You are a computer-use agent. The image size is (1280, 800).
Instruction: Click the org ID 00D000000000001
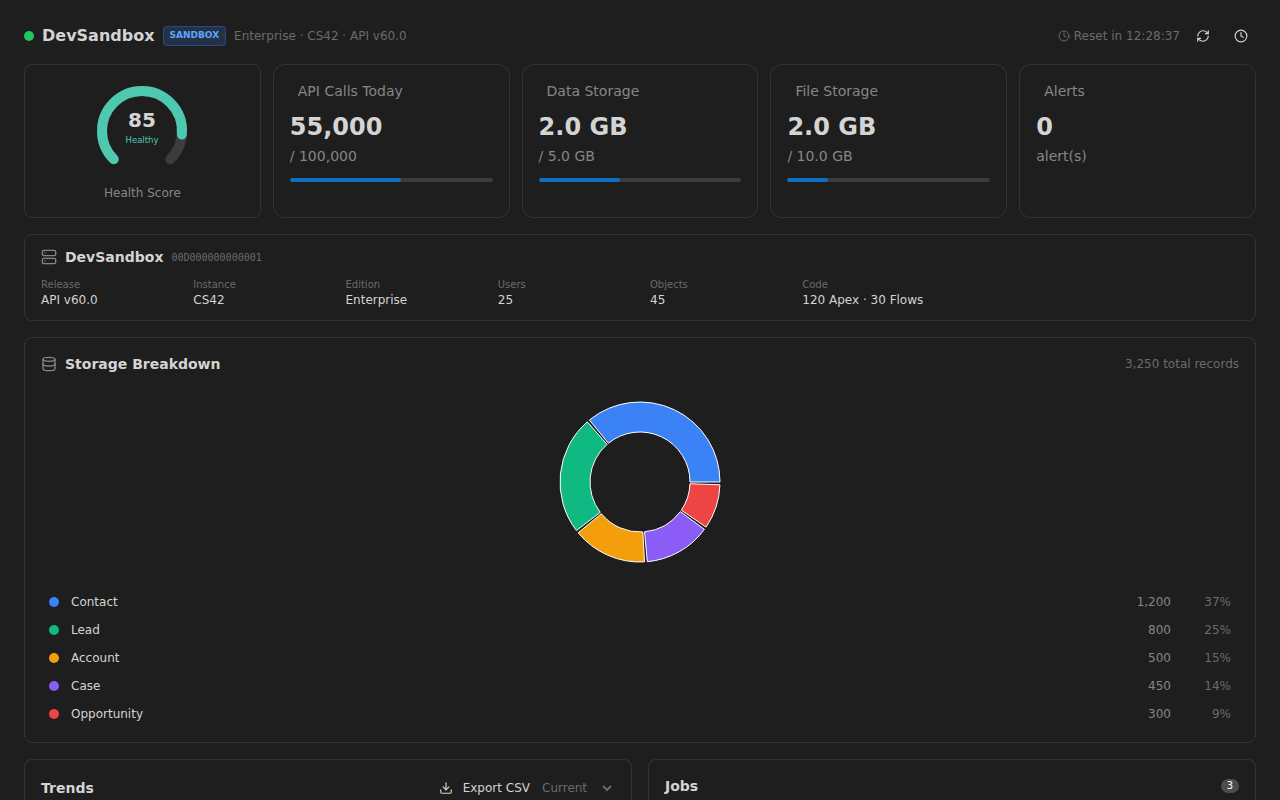(217, 258)
